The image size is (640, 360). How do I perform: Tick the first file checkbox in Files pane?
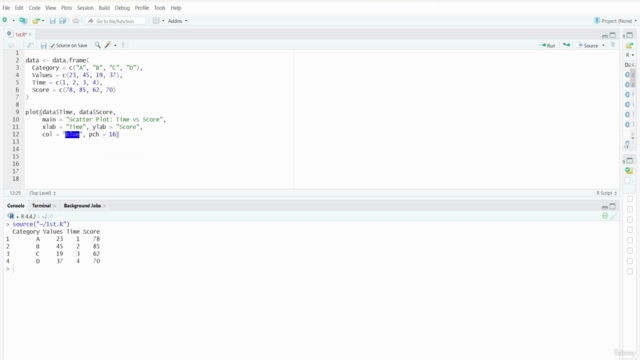630,199
